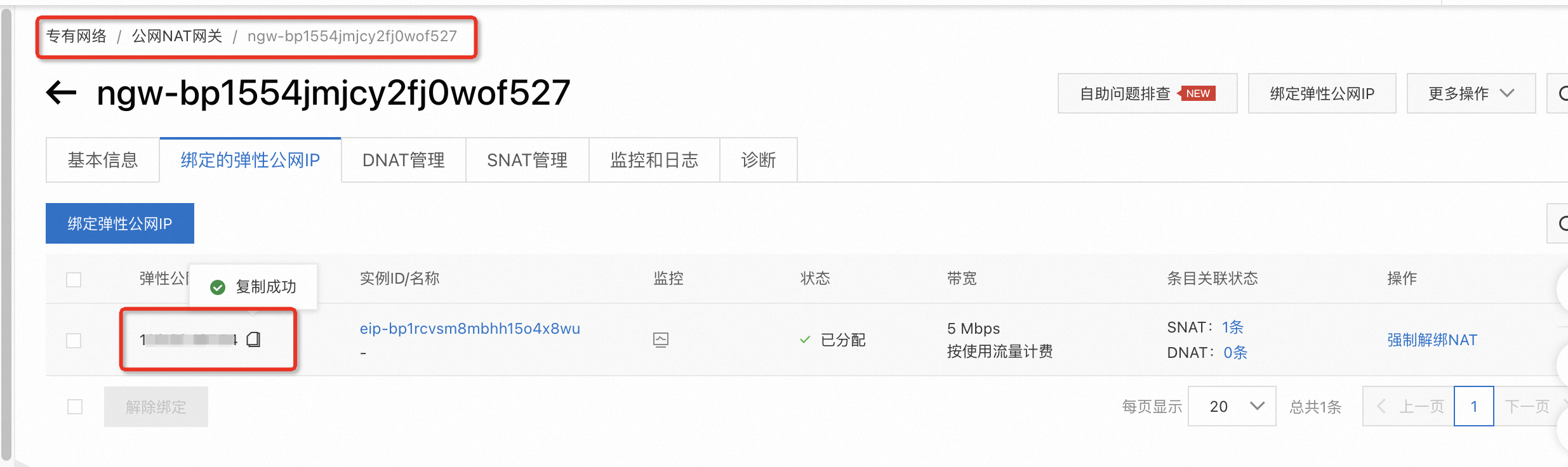Click the 强制解绑NAT action link
This screenshot has width=1568, height=467.
click(1432, 340)
